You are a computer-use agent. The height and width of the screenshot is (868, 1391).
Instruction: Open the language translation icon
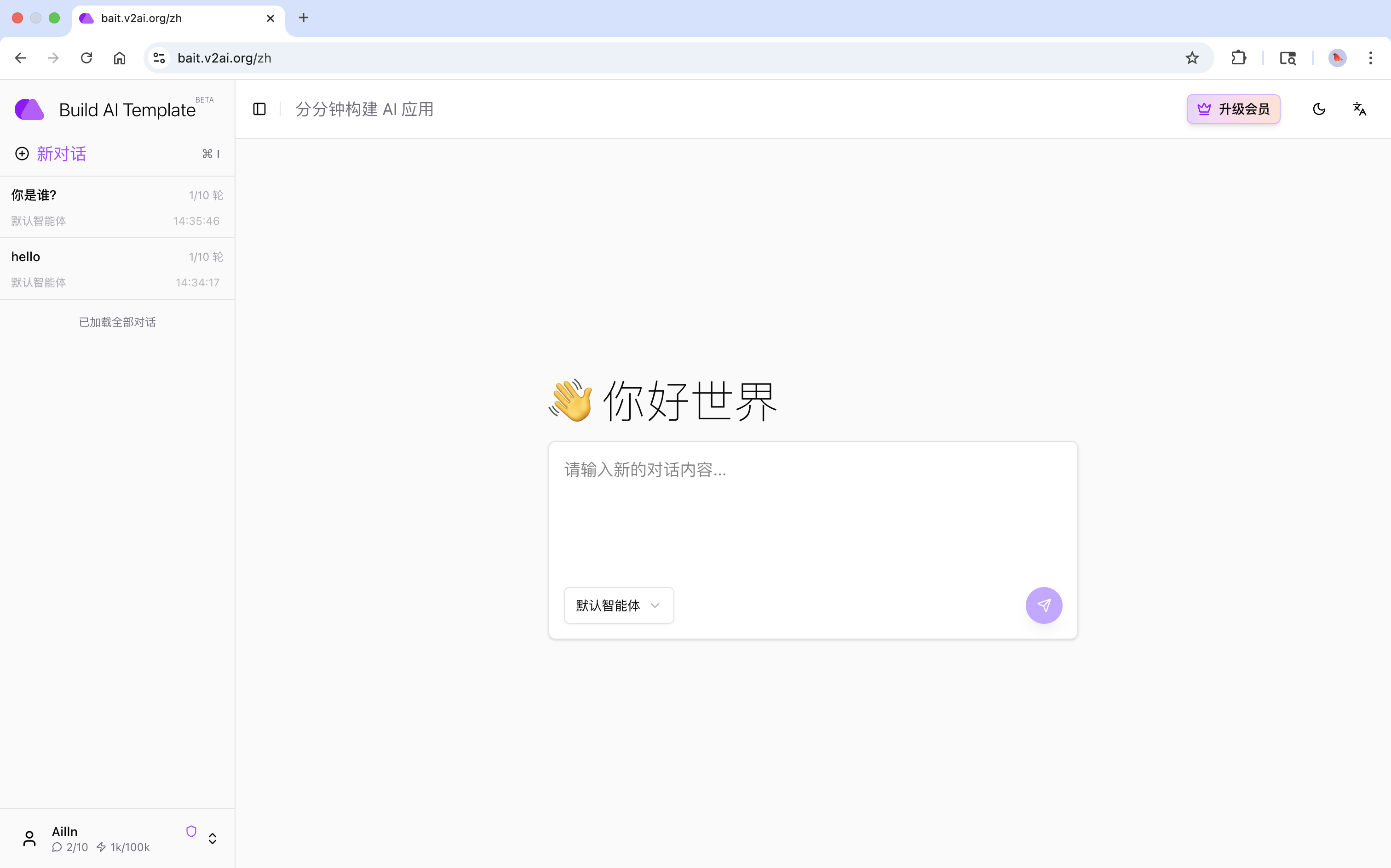[1359, 109]
